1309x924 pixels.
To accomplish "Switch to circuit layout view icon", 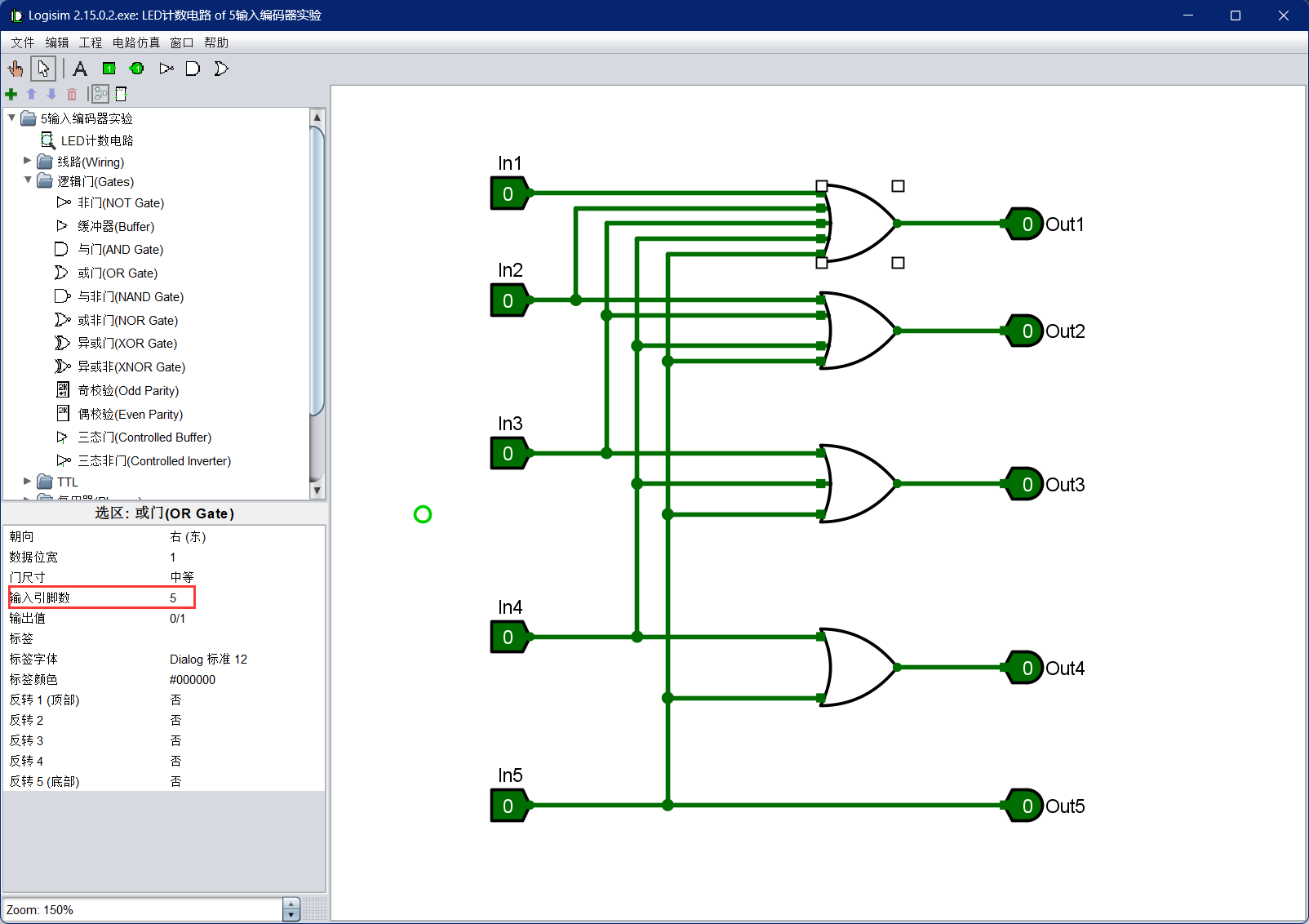I will coord(100,94).
